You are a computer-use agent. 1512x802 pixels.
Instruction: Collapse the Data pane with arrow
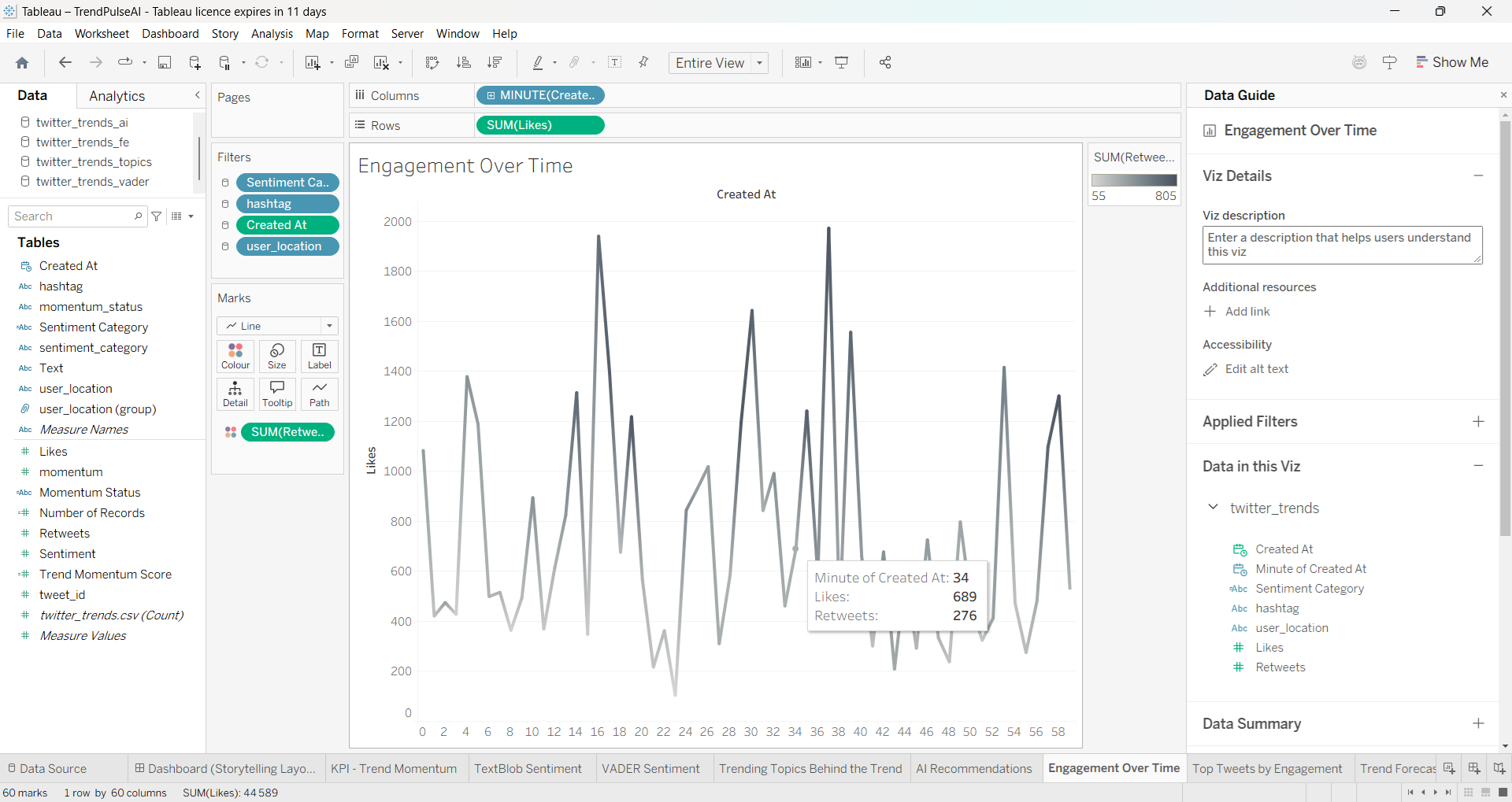(x=198, y=95)
